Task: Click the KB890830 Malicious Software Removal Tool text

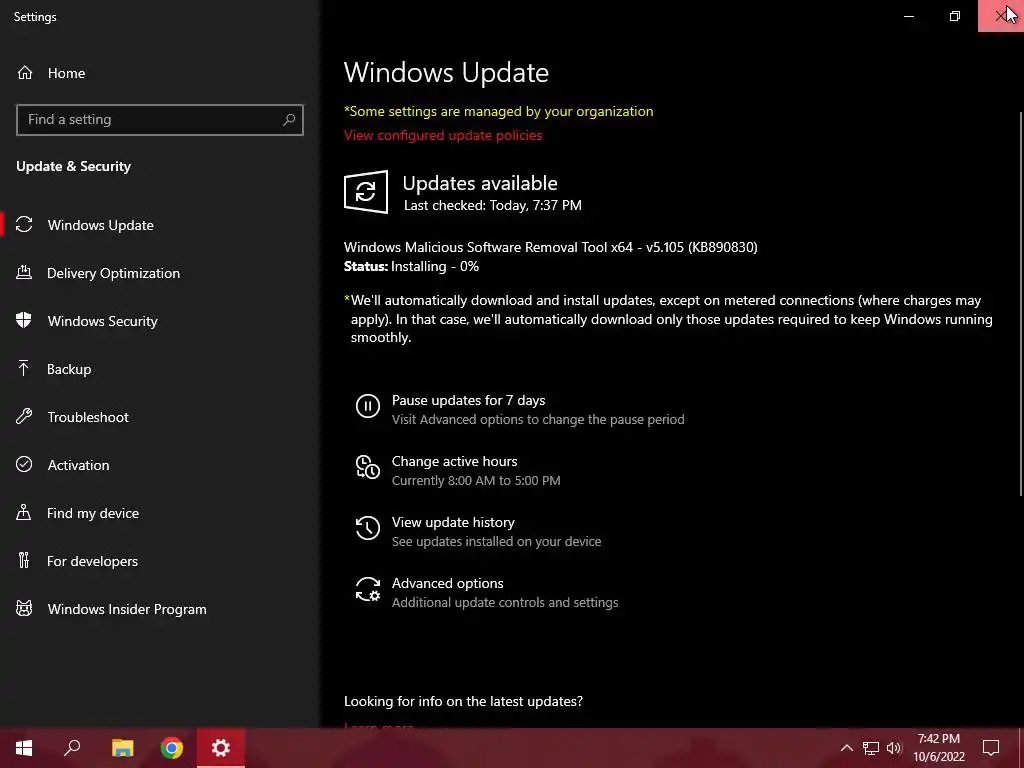Action: click(x=551, y=247)
